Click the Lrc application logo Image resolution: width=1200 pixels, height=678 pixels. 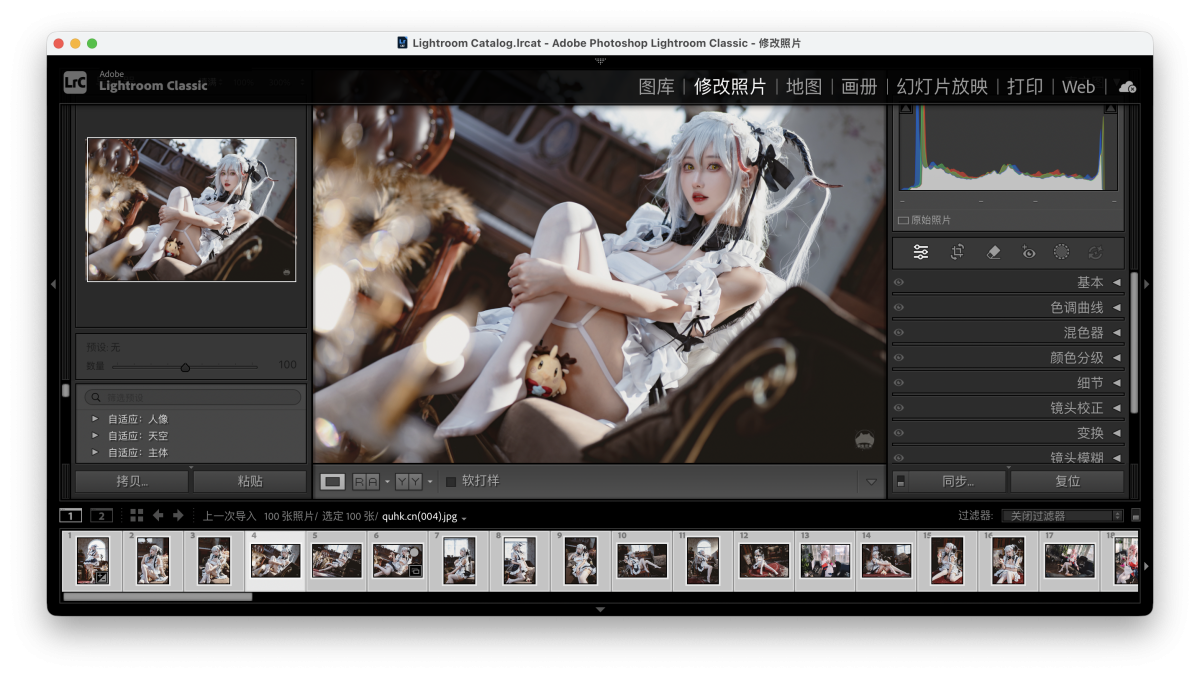click(x=75, y=83)
